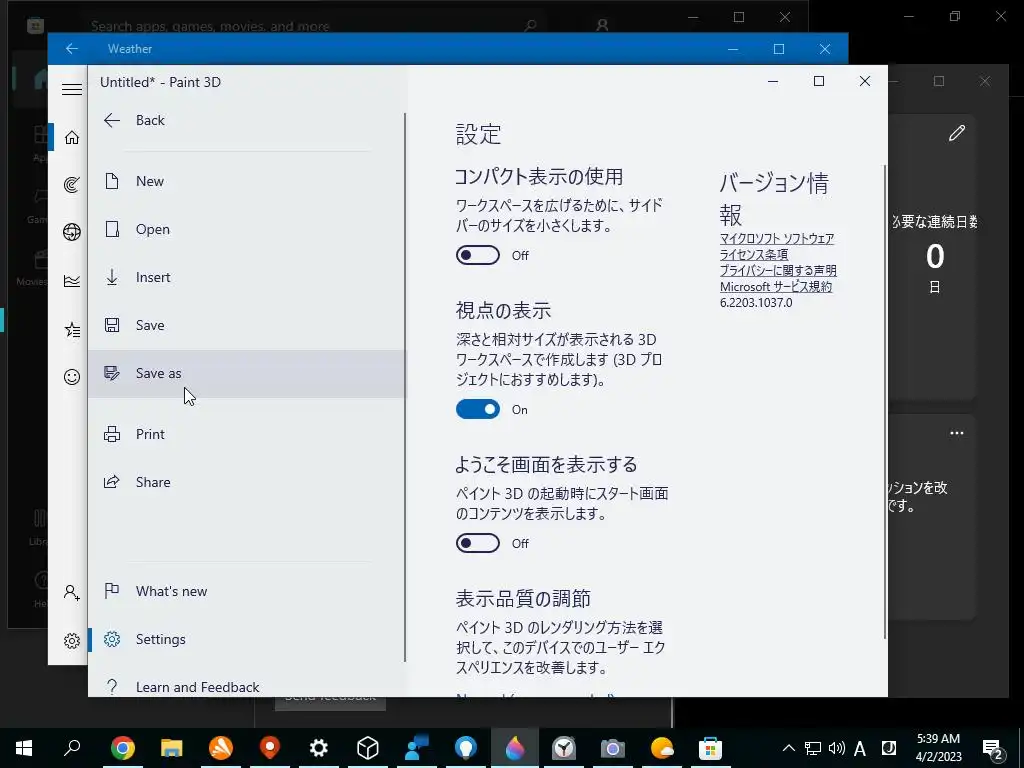The image size is (1024, 768).
Task: Open the Windows Start menu
Action: pos(24,748)
